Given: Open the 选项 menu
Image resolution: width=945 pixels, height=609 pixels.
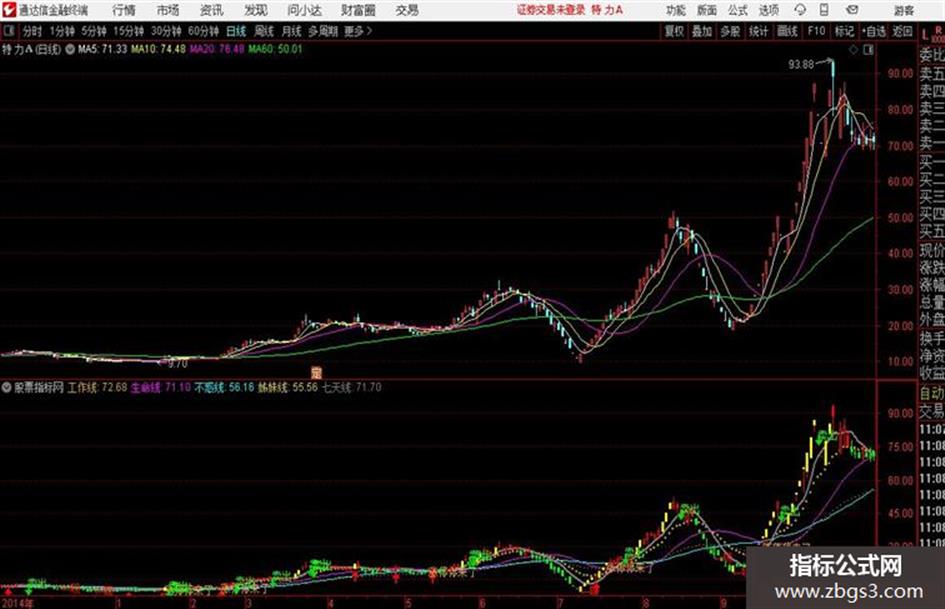Looking at the screenshot, I should click(768, 10).
